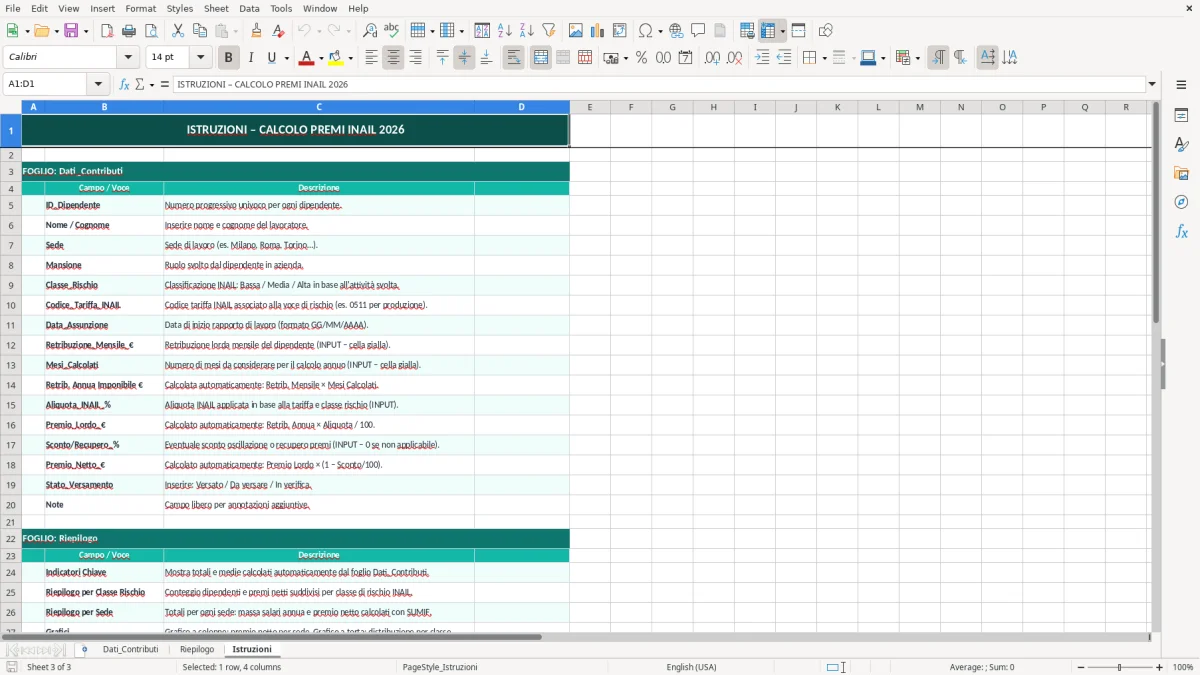Open the Data menu
This screenshot has width=1200, height=675.
tap(249, 8)
